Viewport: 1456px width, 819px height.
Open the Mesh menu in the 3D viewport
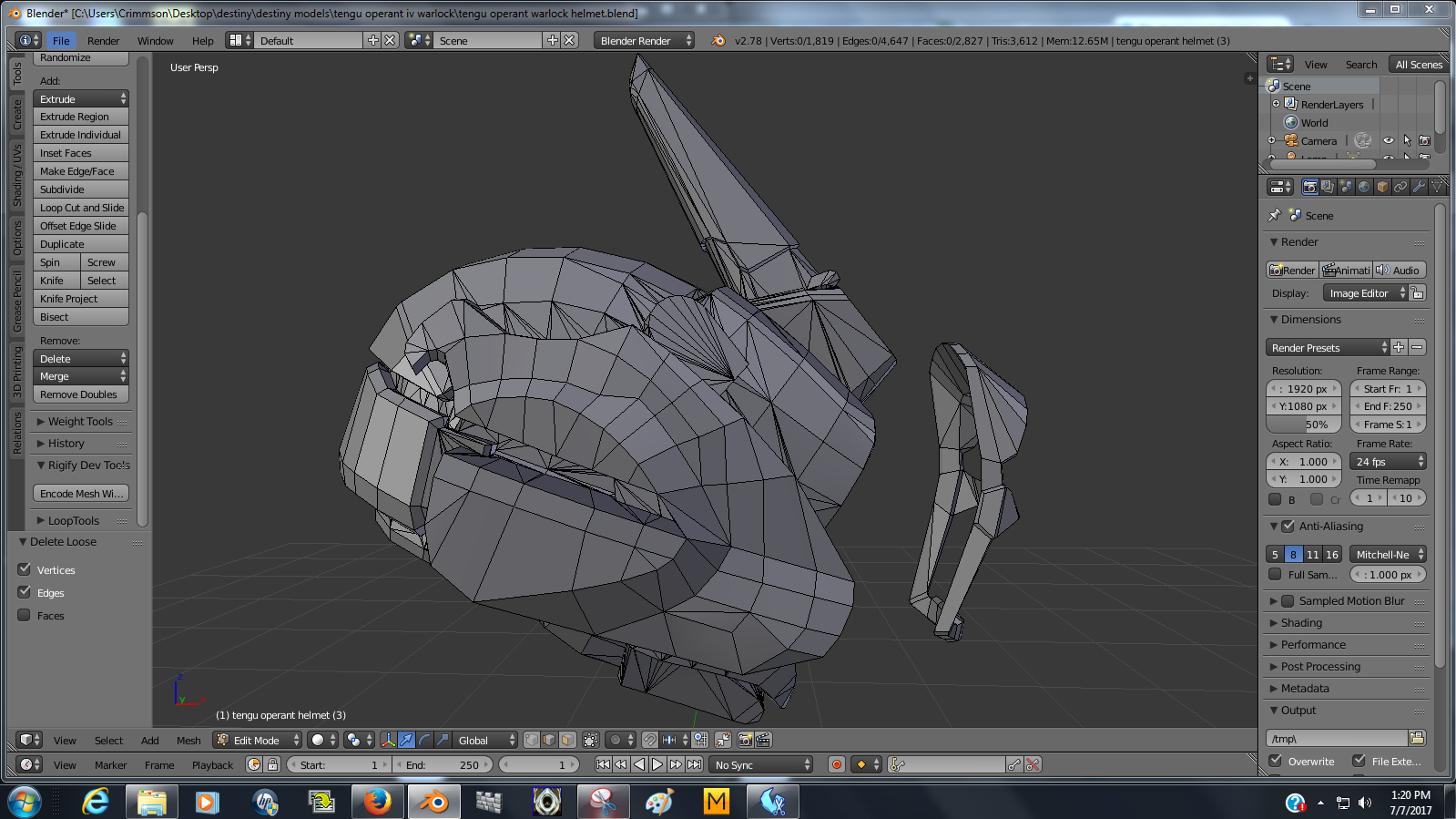tap(188, 741)
